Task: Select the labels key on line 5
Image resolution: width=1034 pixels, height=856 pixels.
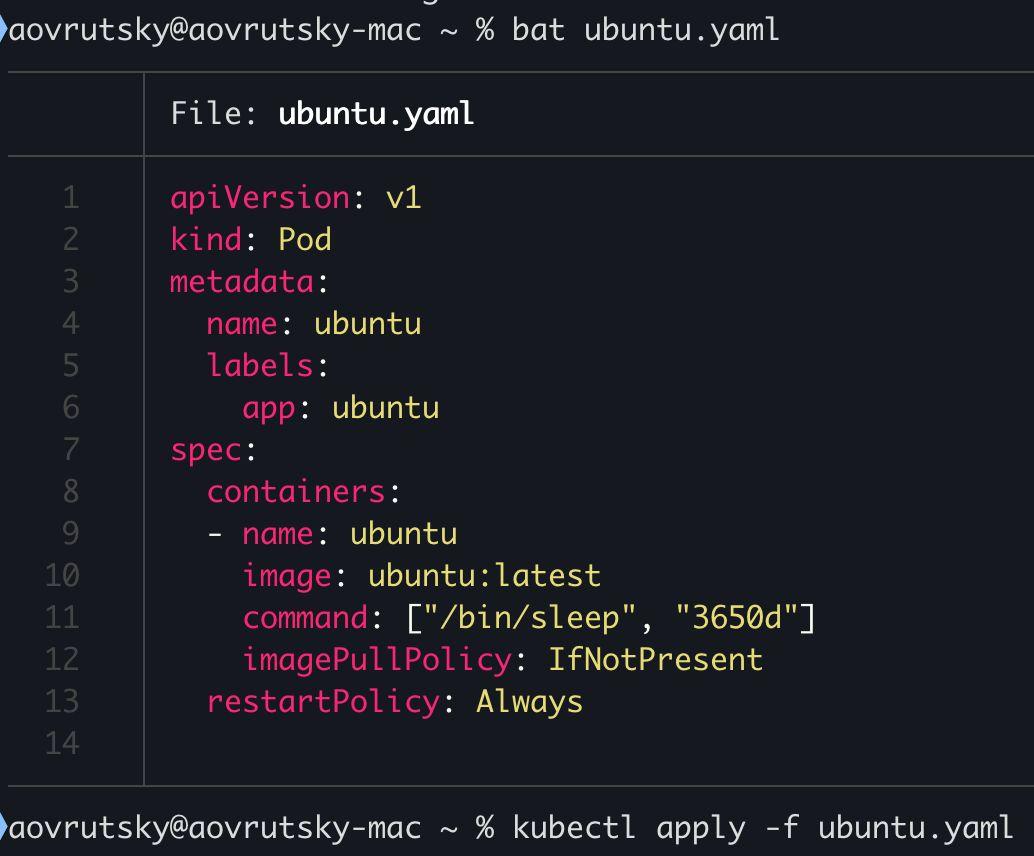Action: click(258, 365)
